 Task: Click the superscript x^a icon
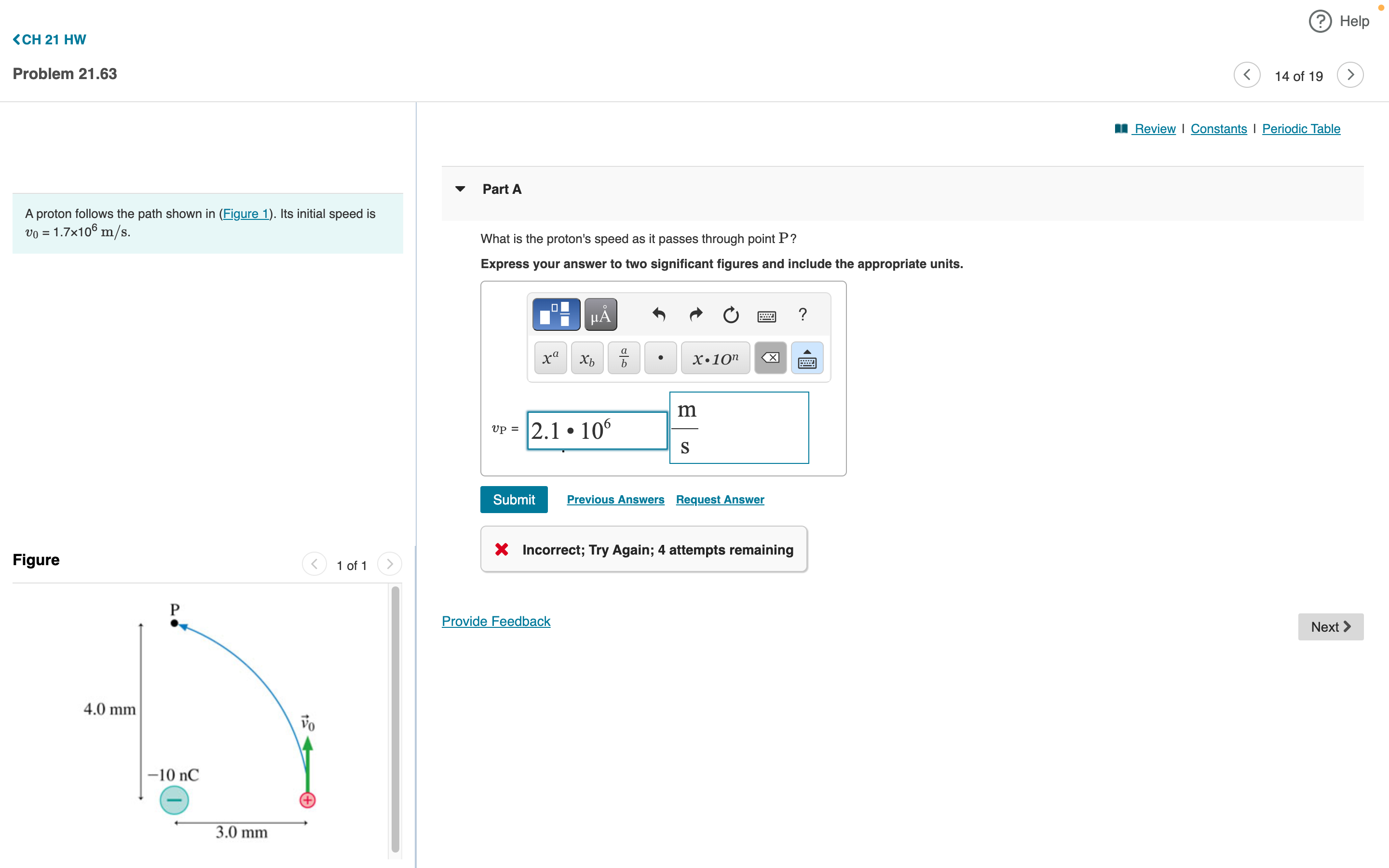pyautogui.click(x=550, y=357)
